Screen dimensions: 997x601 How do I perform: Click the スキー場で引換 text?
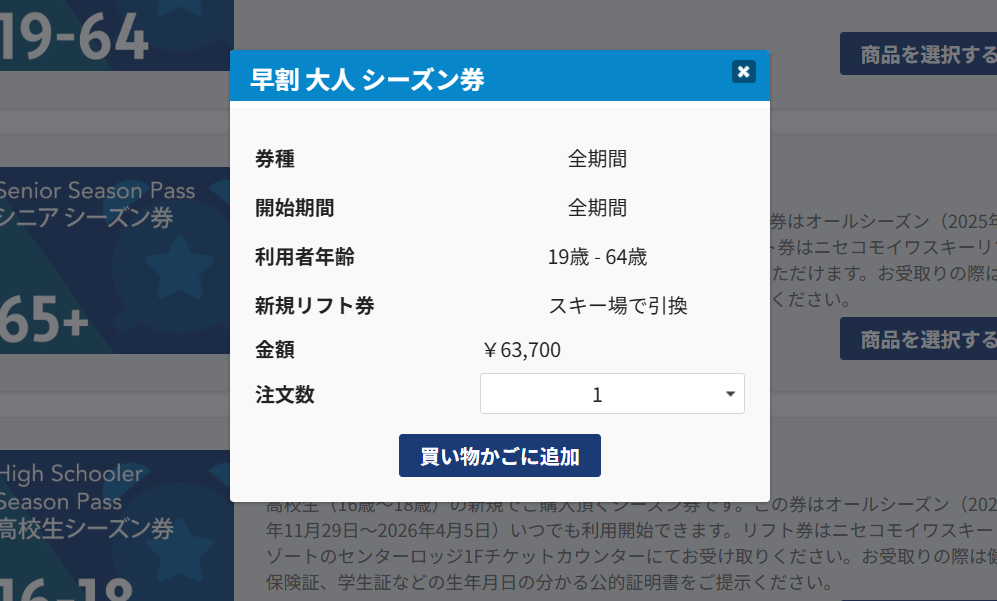point(617,306)
